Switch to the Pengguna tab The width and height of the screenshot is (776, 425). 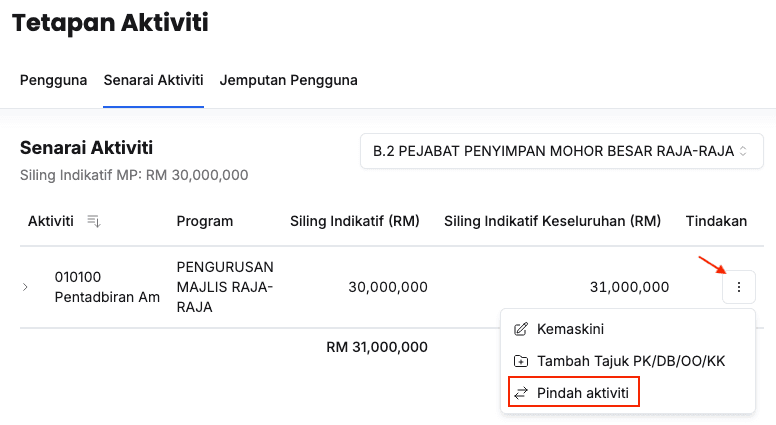tap(54, 80)
